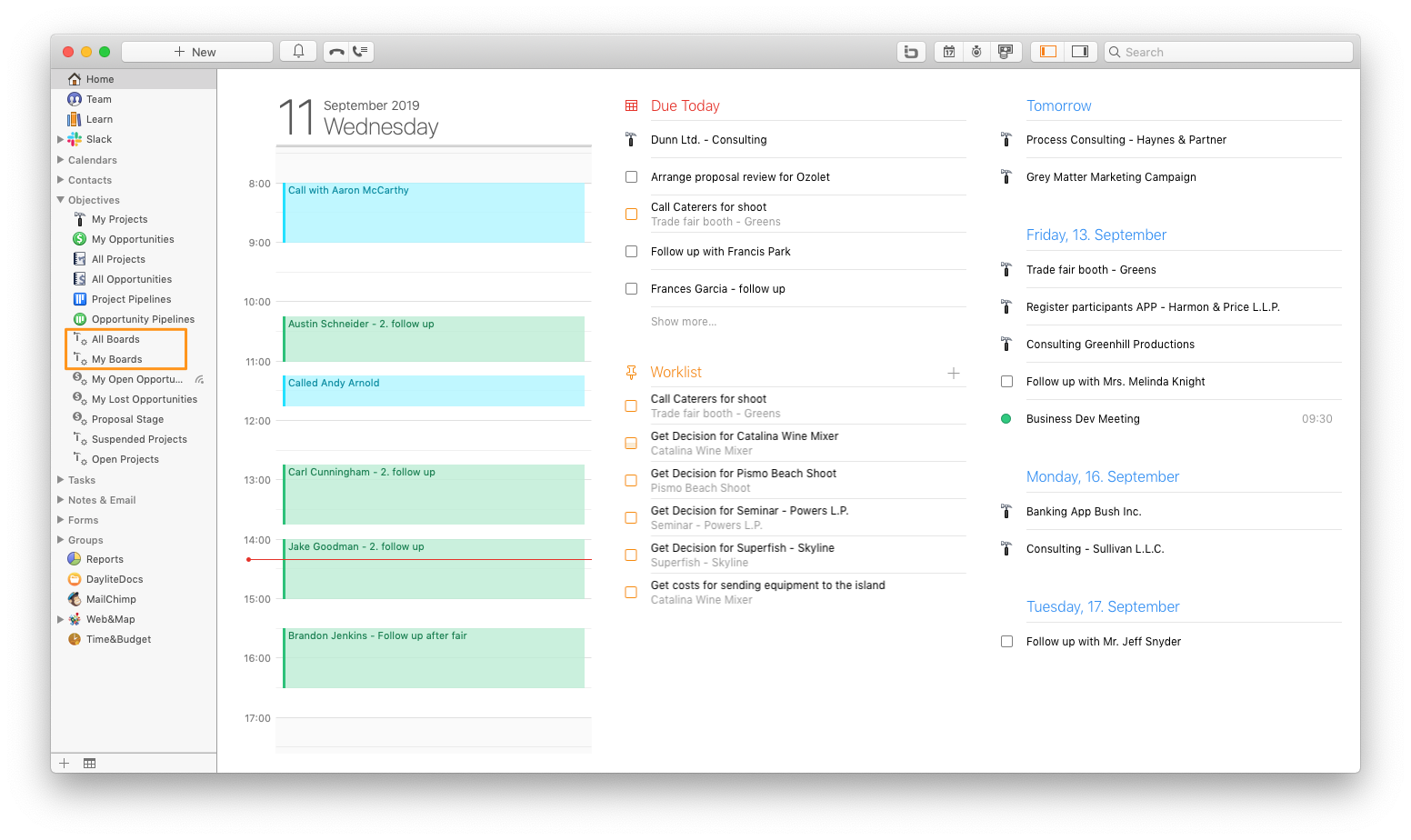This screenshot has height=840, width=1411.
Task: Click the All Opportunities icon
Action: coord(79,279)
